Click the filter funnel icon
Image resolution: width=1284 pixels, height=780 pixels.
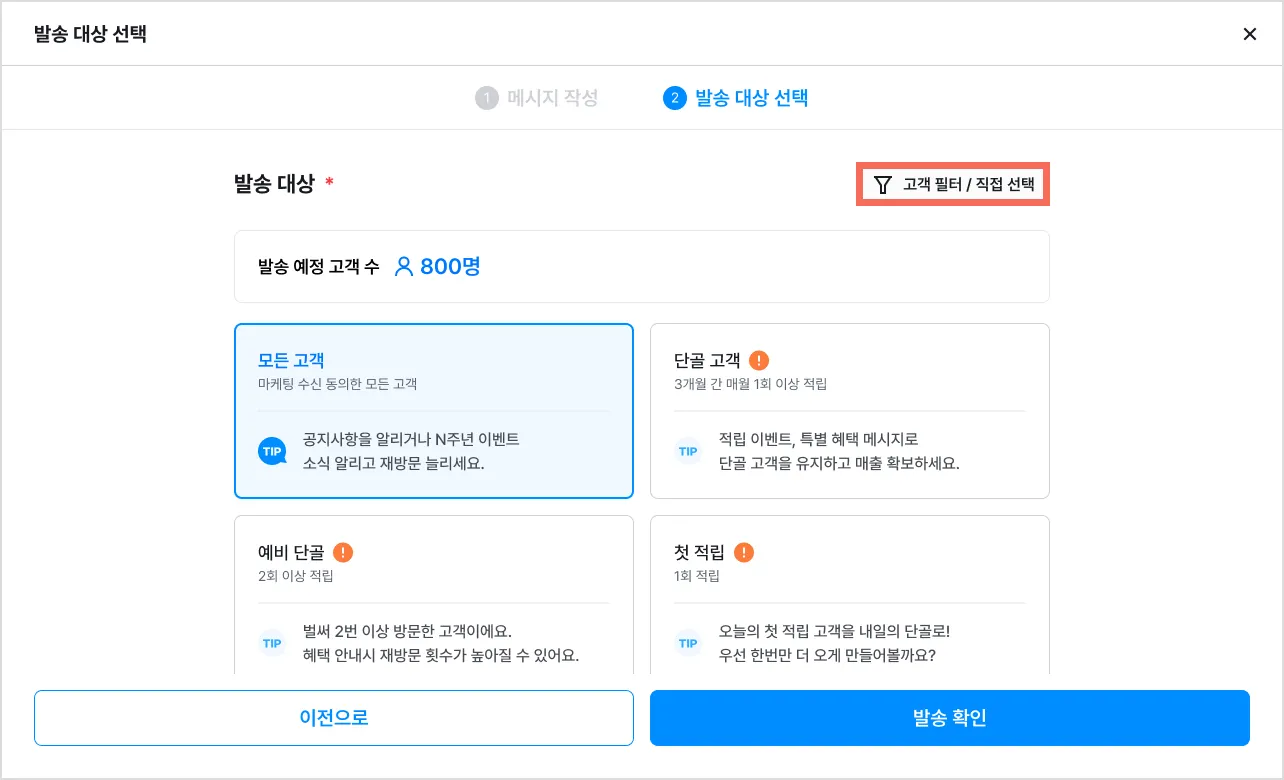[882, 185]
